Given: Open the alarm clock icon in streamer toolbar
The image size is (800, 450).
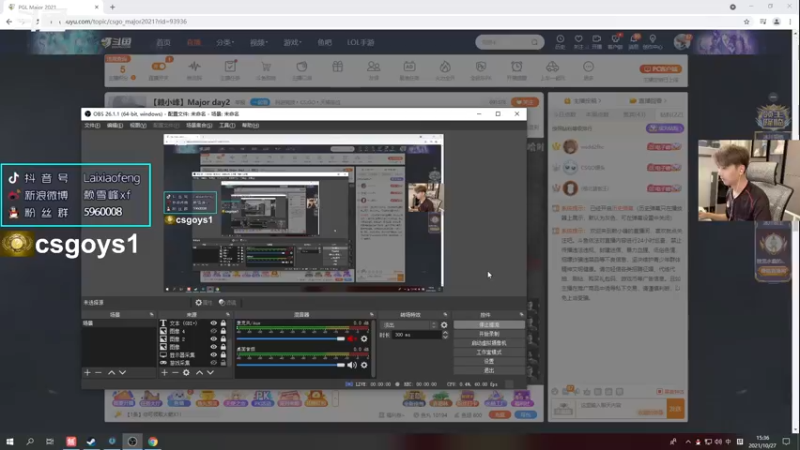Looking at the screenshot, I should click(x=516, y=67).
